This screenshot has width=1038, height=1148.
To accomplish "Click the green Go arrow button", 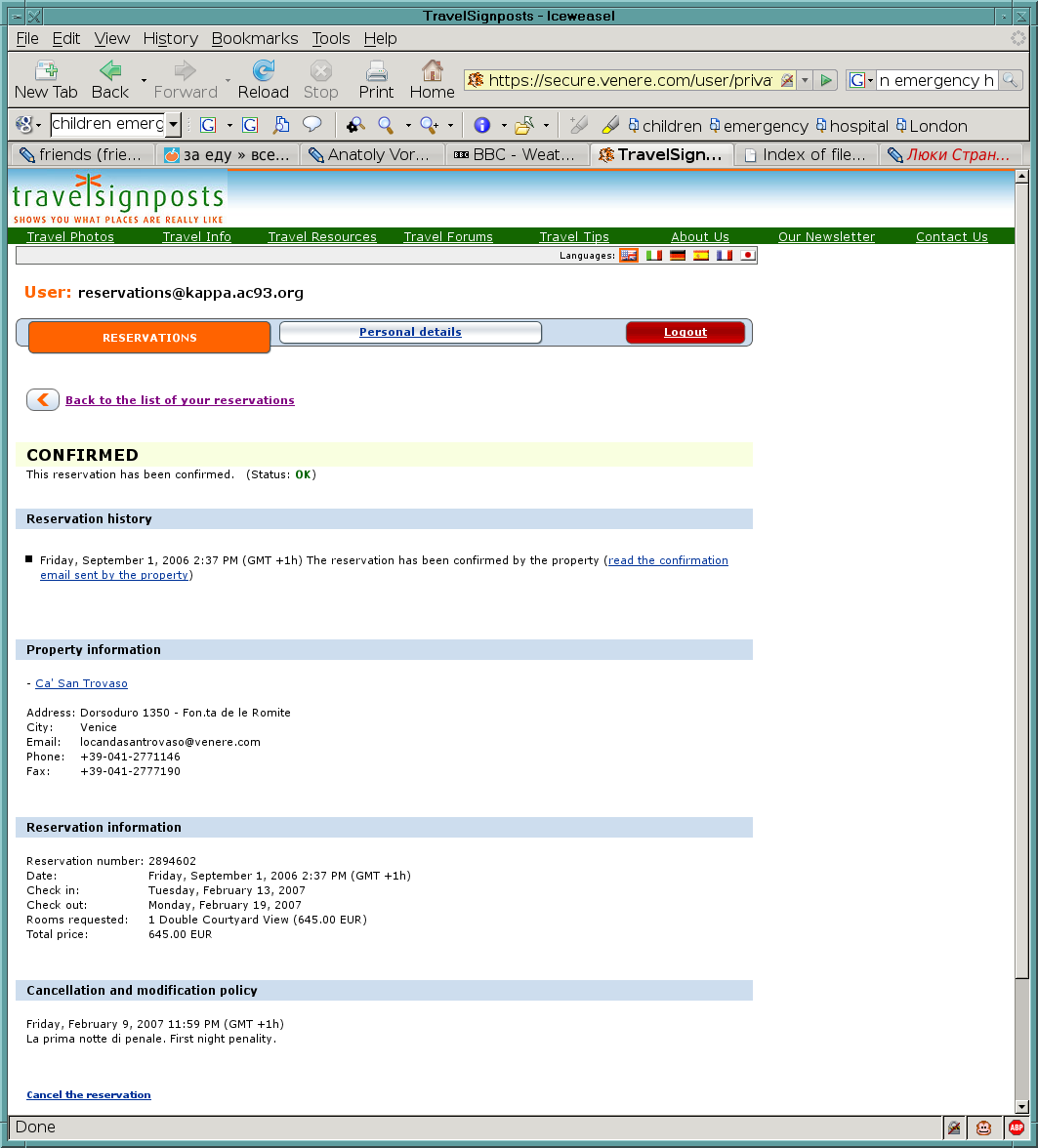I will click(x=826, y=80).
